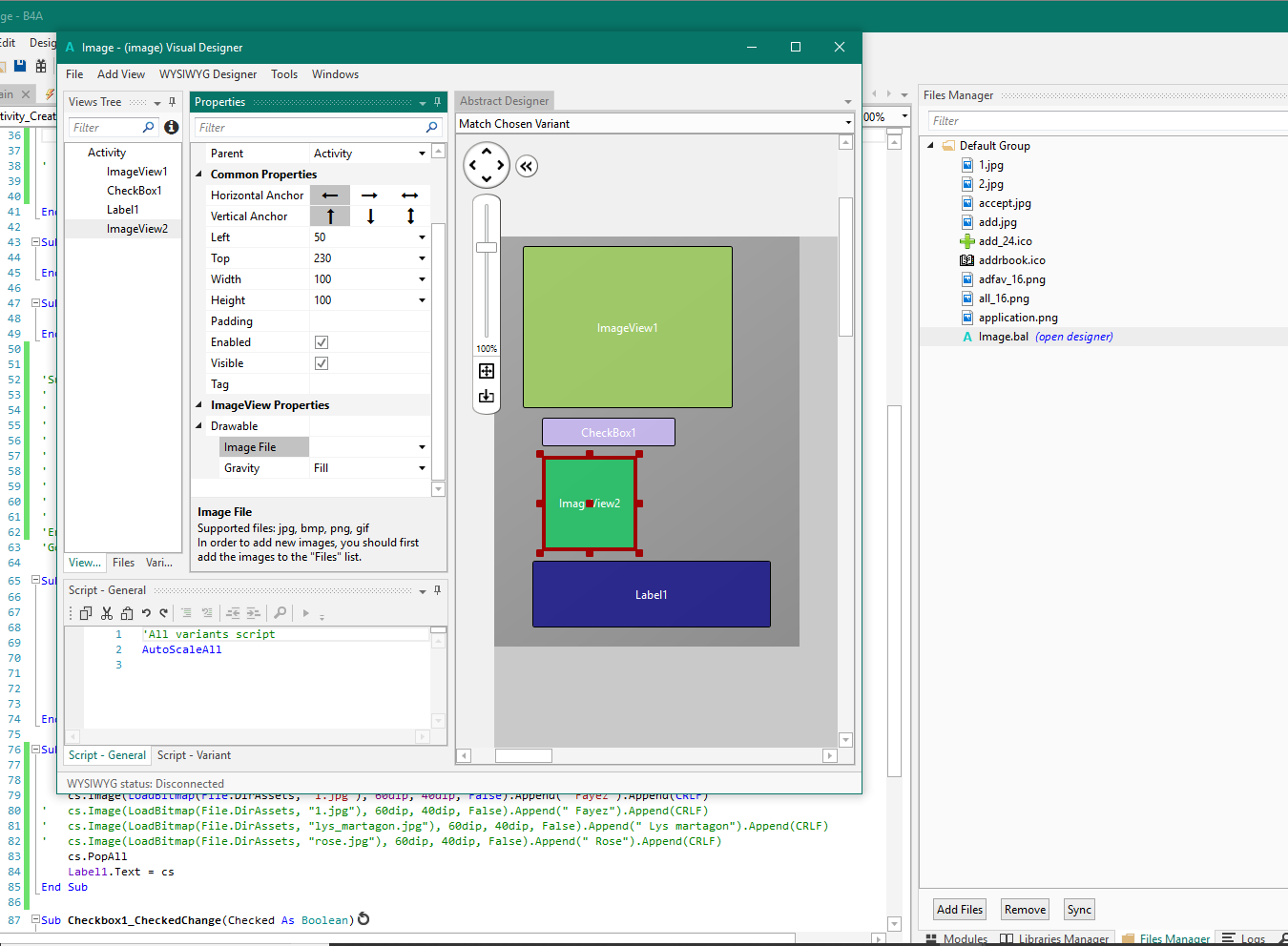Open the Image File dropdown
This screenshot has height=946, width=1288.
422,447
